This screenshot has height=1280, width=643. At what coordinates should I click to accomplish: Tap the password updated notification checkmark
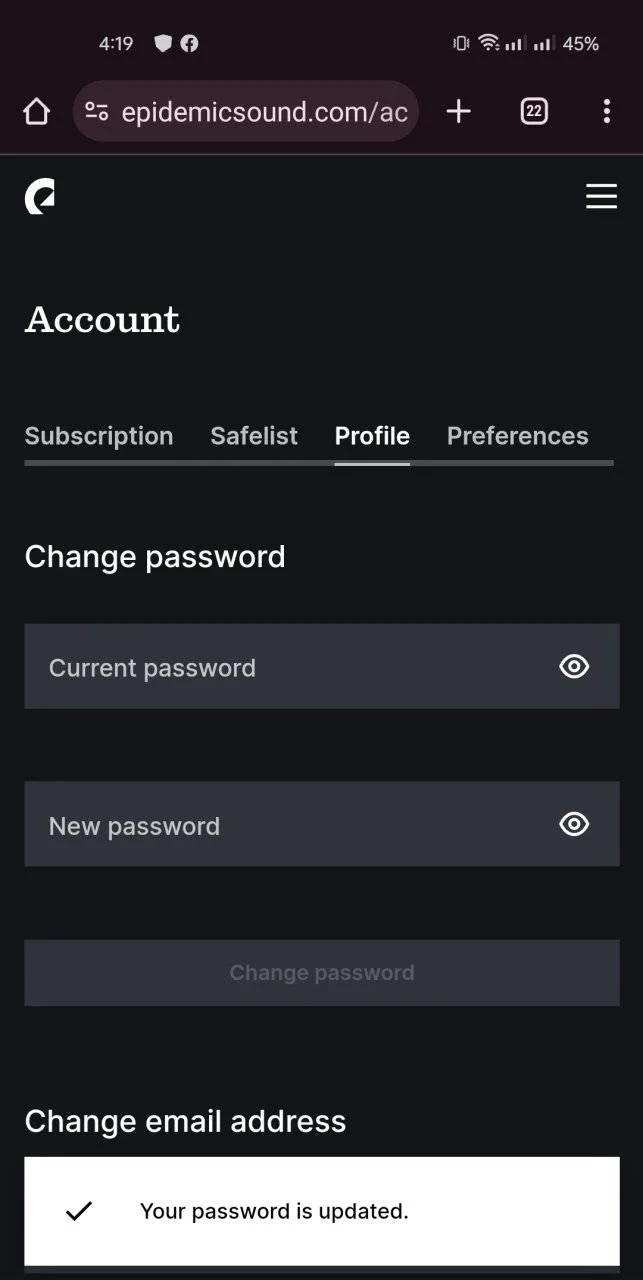coord(78,1211)
